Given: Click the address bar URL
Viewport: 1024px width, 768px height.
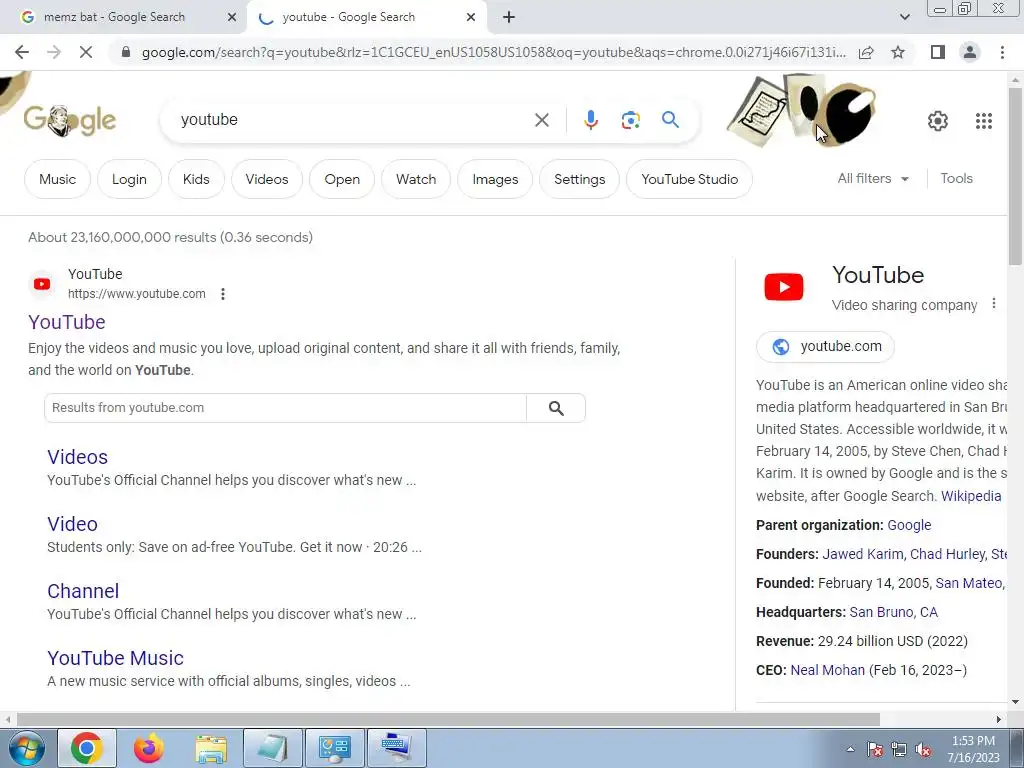Looking at the screenshot, I should coord(494,52).
